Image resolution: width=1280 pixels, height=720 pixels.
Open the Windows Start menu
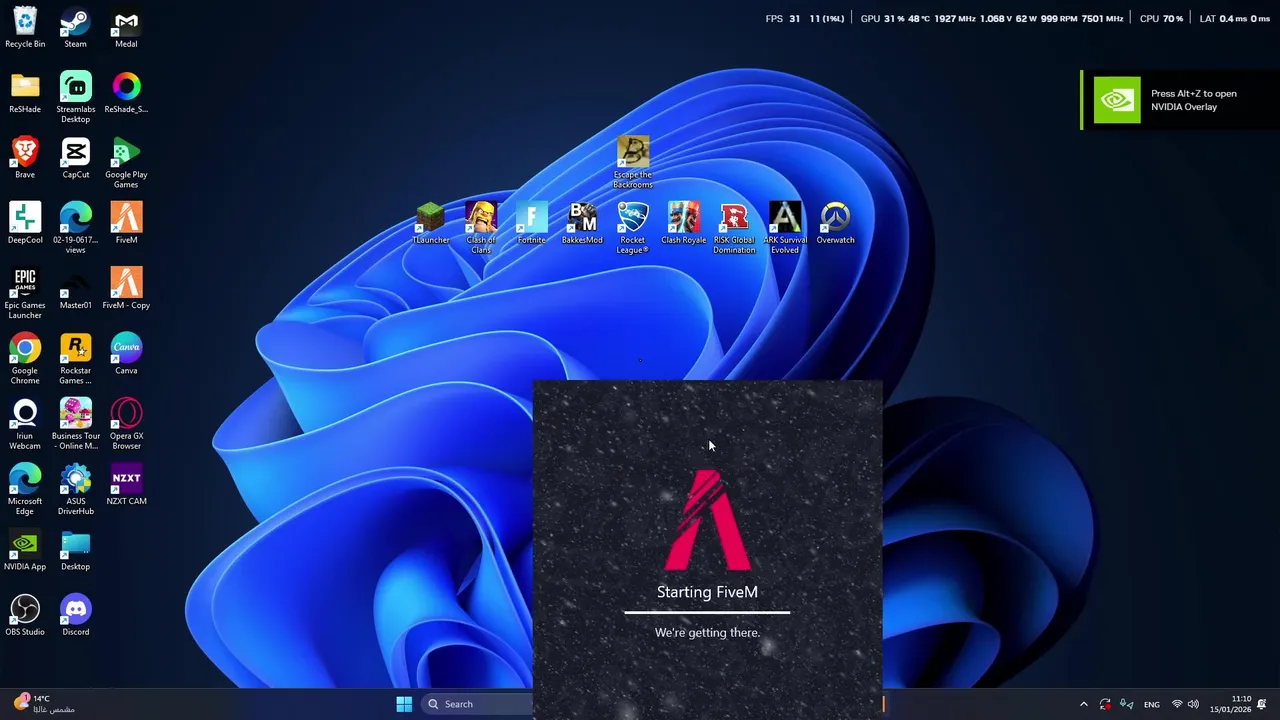404,704
